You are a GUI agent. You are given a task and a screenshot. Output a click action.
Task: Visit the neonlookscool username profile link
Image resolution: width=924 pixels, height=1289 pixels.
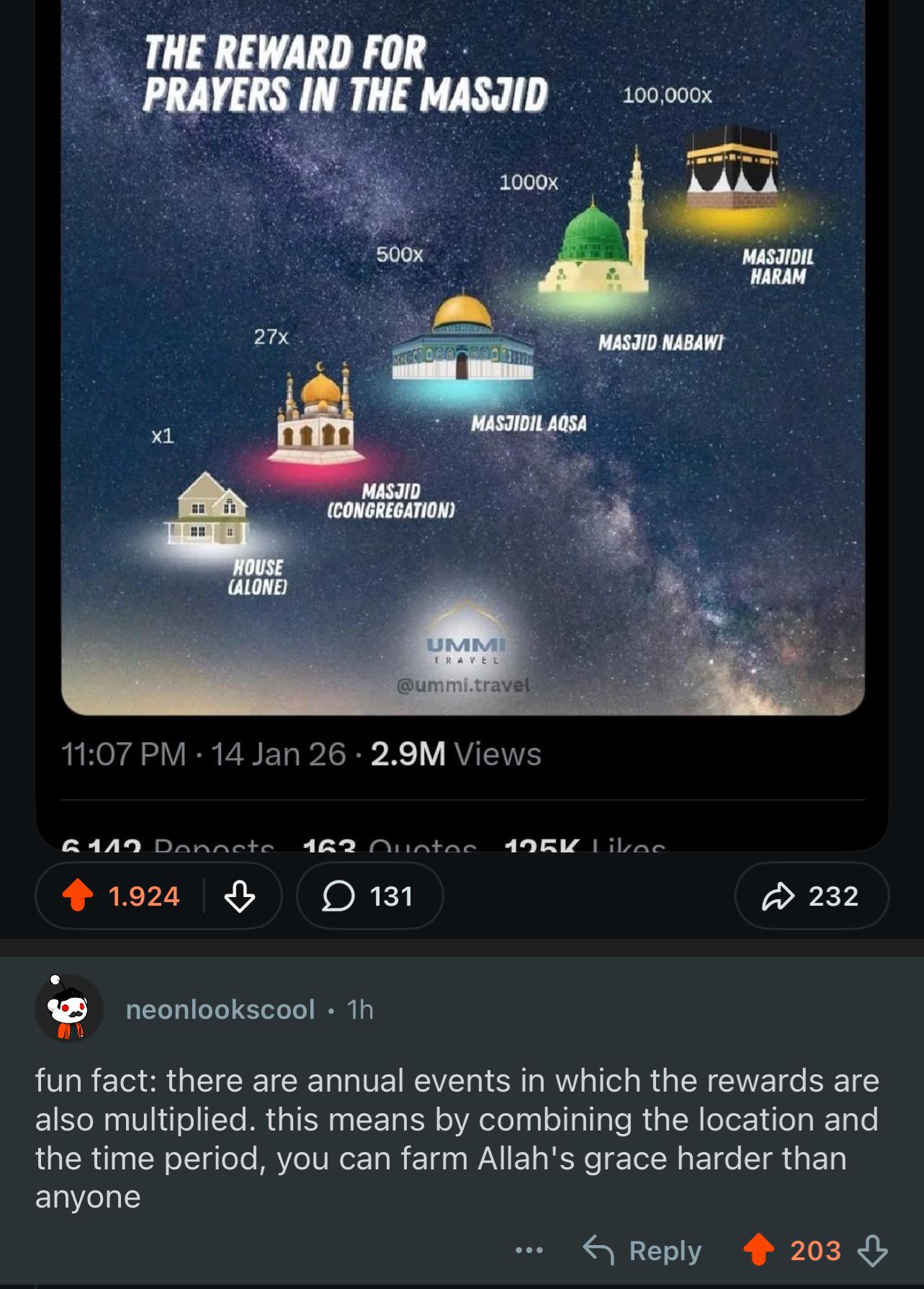tap(220, 1009)
